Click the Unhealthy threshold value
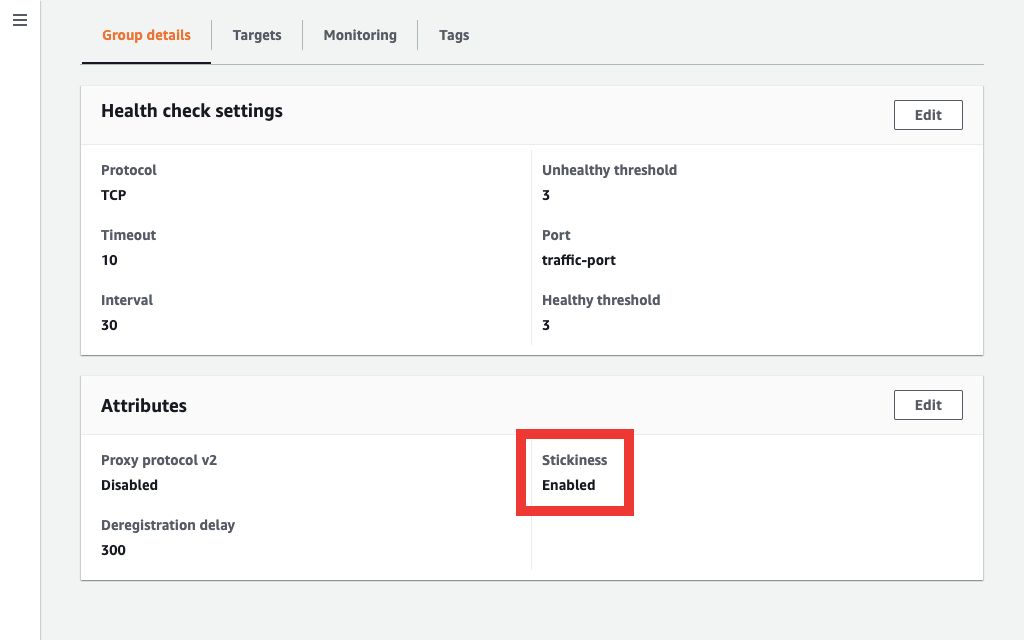 545,195
